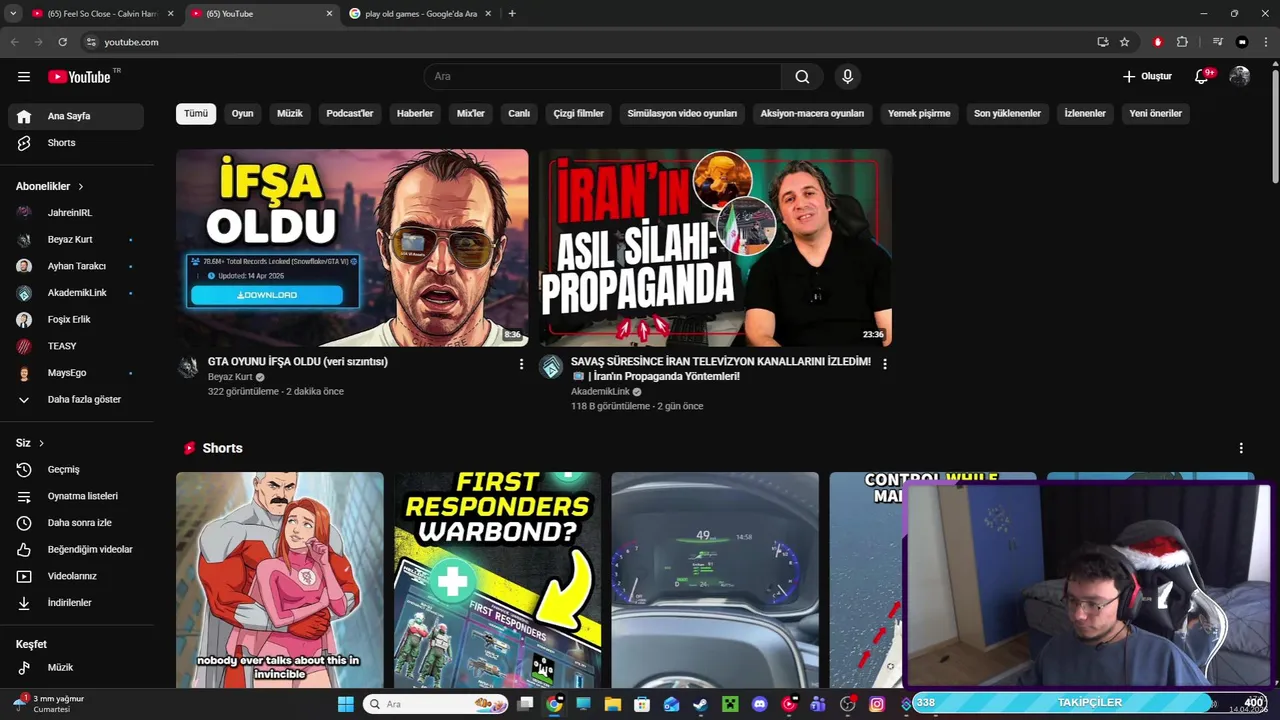Expand the Abonelikler section

(x=50, y=187)
